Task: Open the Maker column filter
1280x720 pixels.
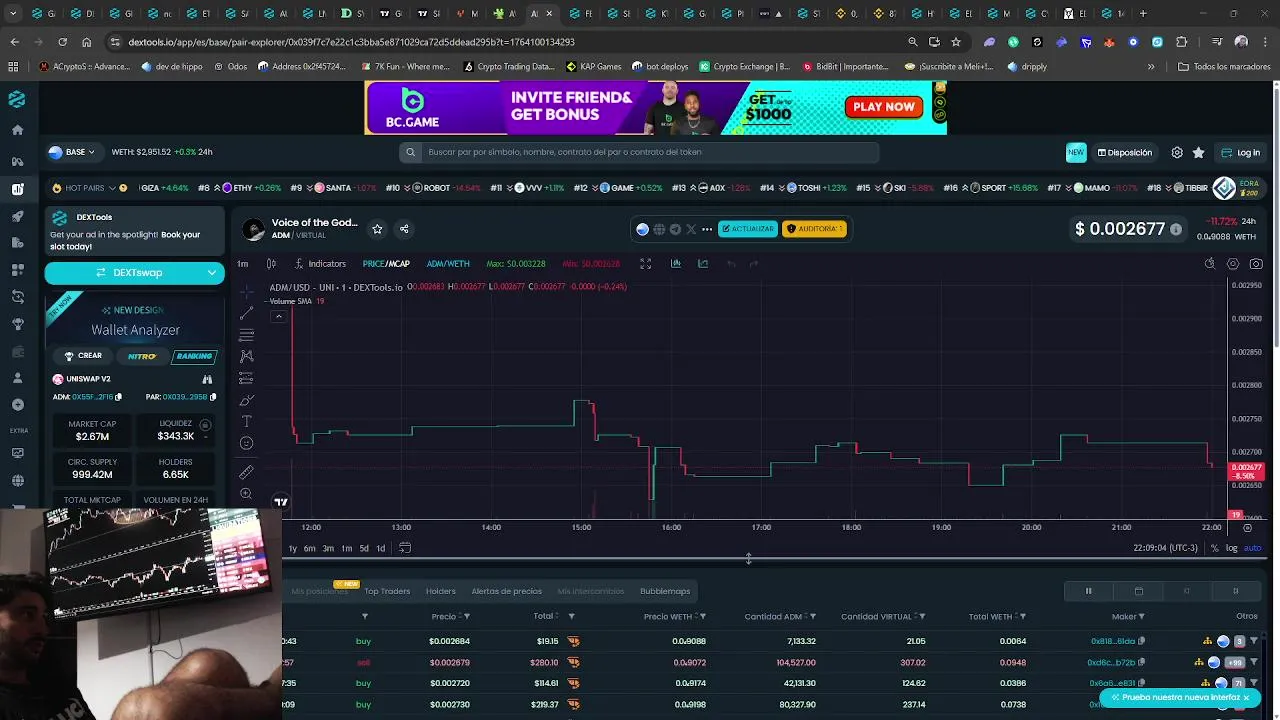Action: (1141, 617)
